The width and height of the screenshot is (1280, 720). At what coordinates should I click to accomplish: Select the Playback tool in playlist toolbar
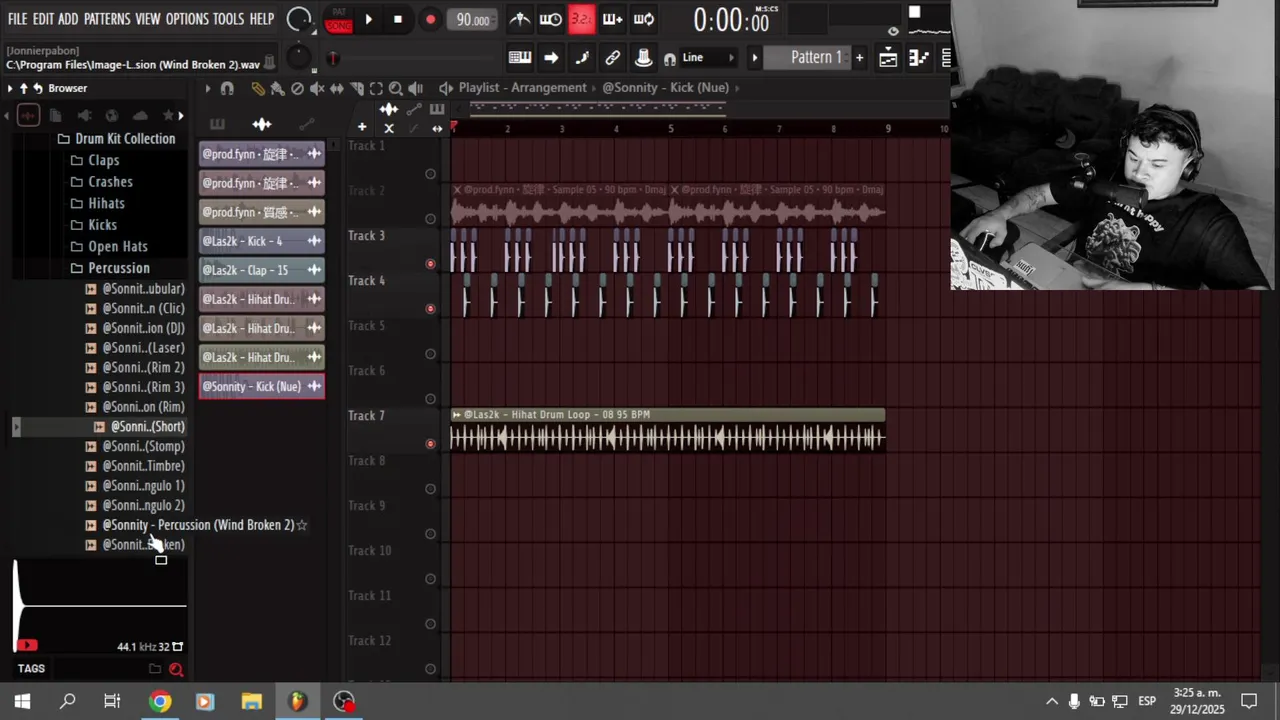(x=416, y=88)
